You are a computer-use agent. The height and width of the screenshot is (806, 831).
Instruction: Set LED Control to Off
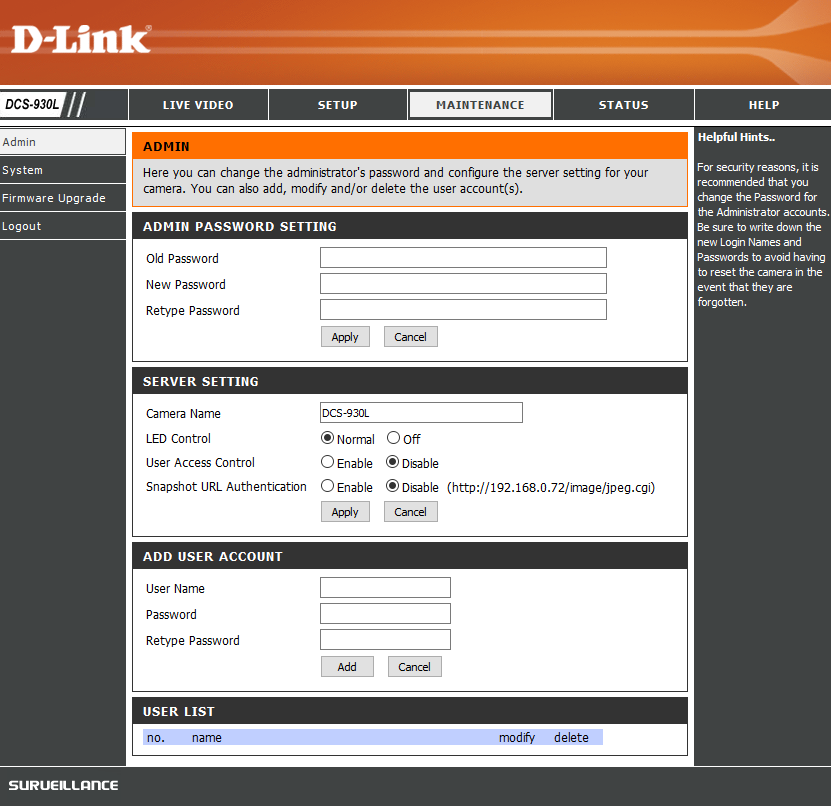point(393,438)
